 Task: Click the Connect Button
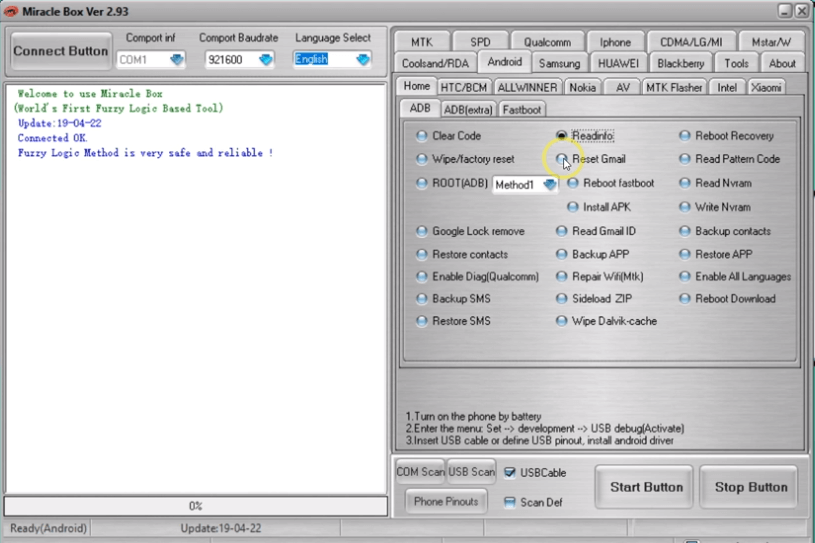click(61, 51)
